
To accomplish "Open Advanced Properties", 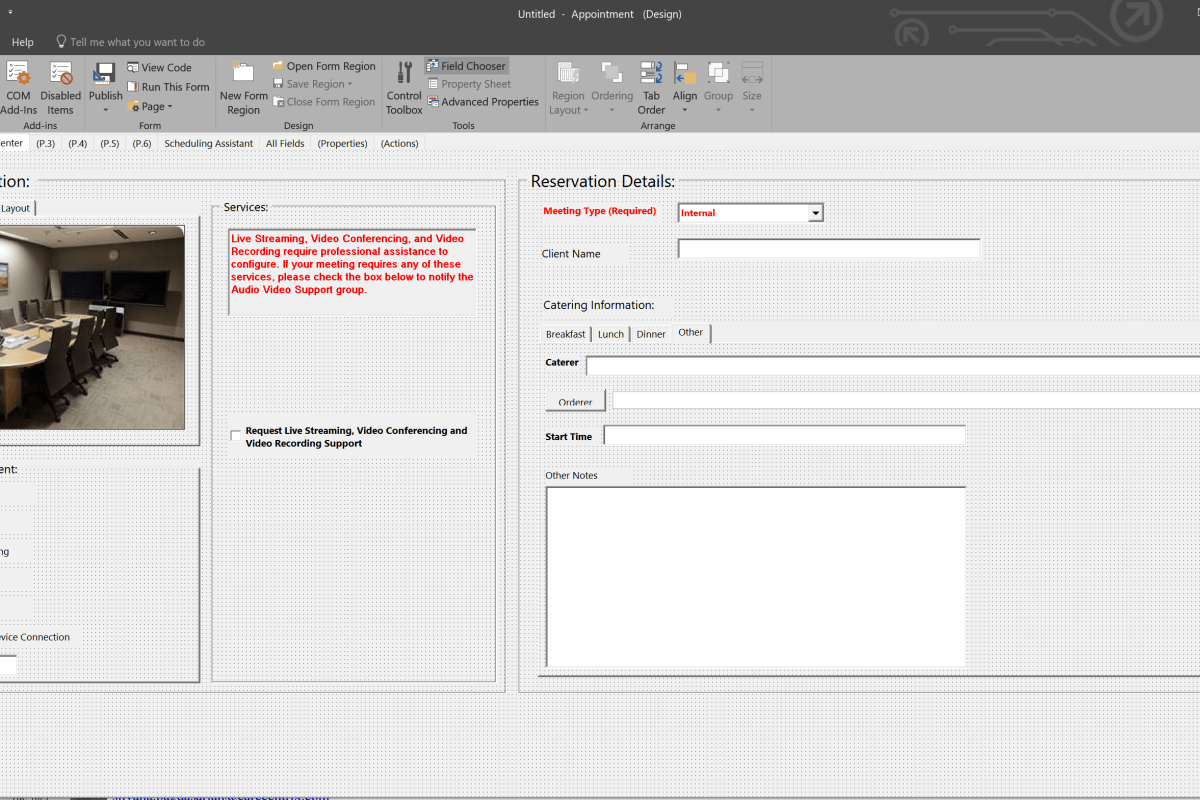I will pos(483,102).
